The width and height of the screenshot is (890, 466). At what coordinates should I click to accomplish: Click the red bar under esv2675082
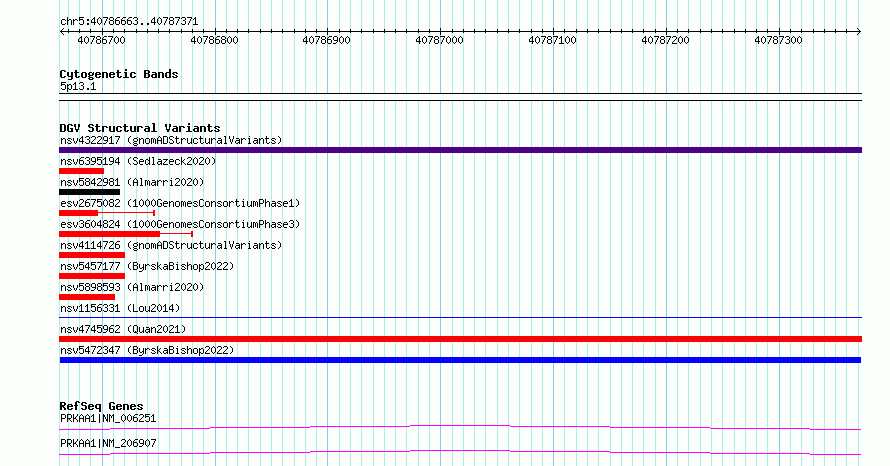click(x=78, y=213)
